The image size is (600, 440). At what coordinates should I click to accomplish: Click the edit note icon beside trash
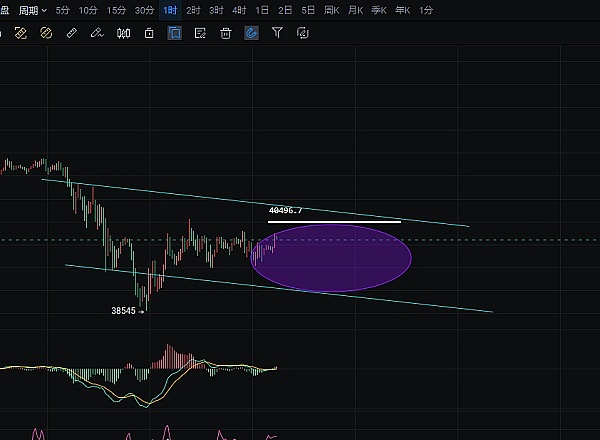[200, 33]
